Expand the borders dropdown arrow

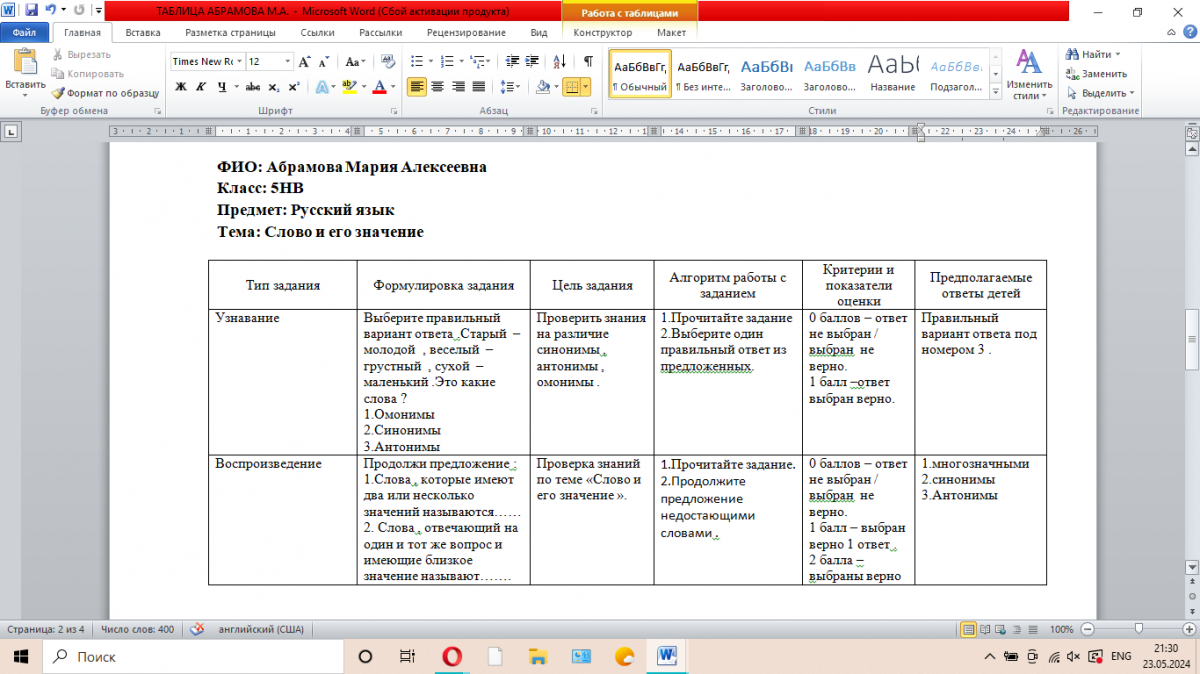[x=586, y=87]
